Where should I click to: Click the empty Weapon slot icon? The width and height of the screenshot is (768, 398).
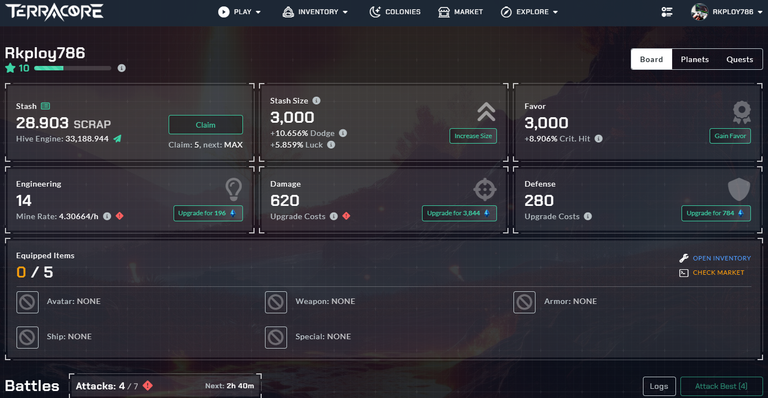tap(276, 302)
